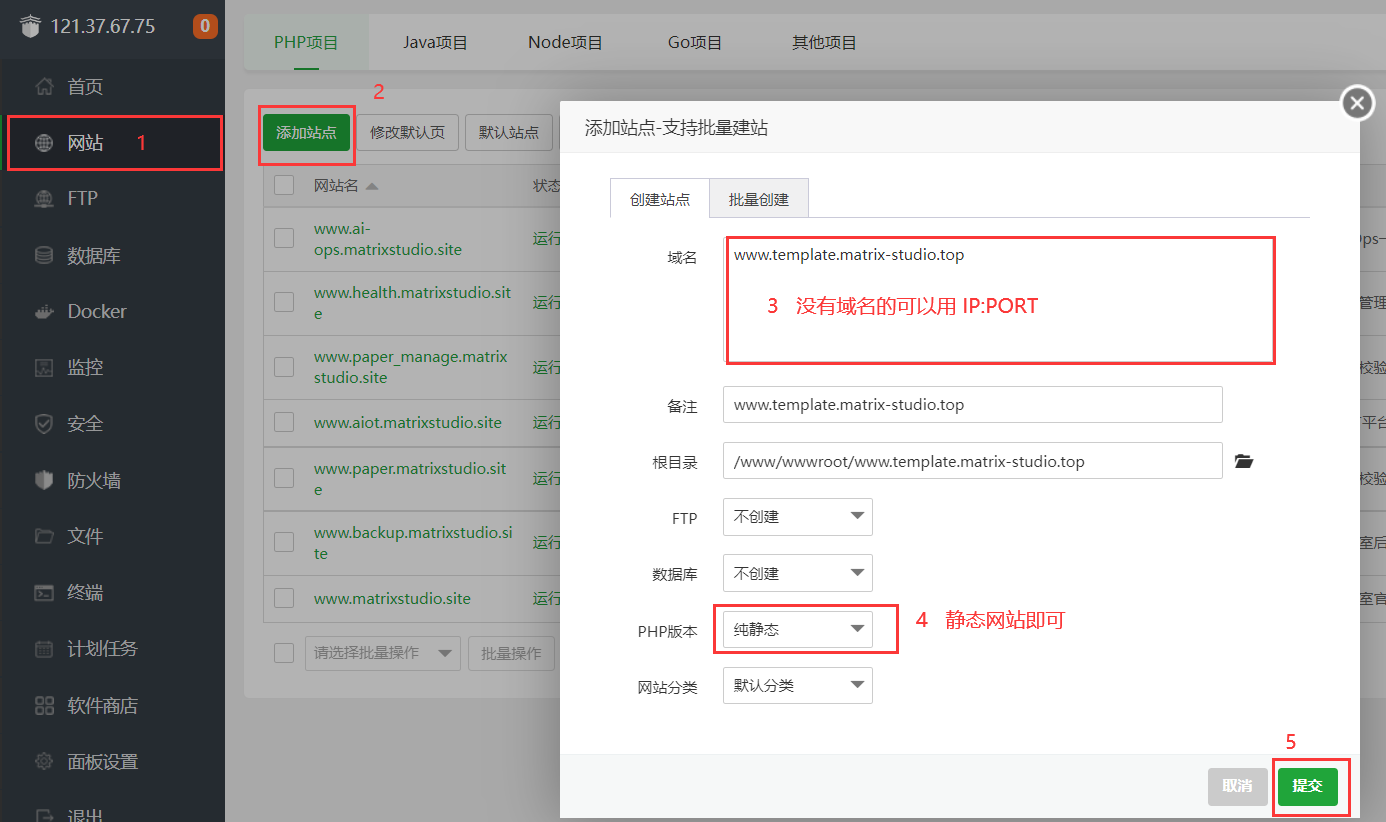The width and height of the screenshot is (1386, 822).
Task: Click the 修改默认页 button
Action: 407,132
